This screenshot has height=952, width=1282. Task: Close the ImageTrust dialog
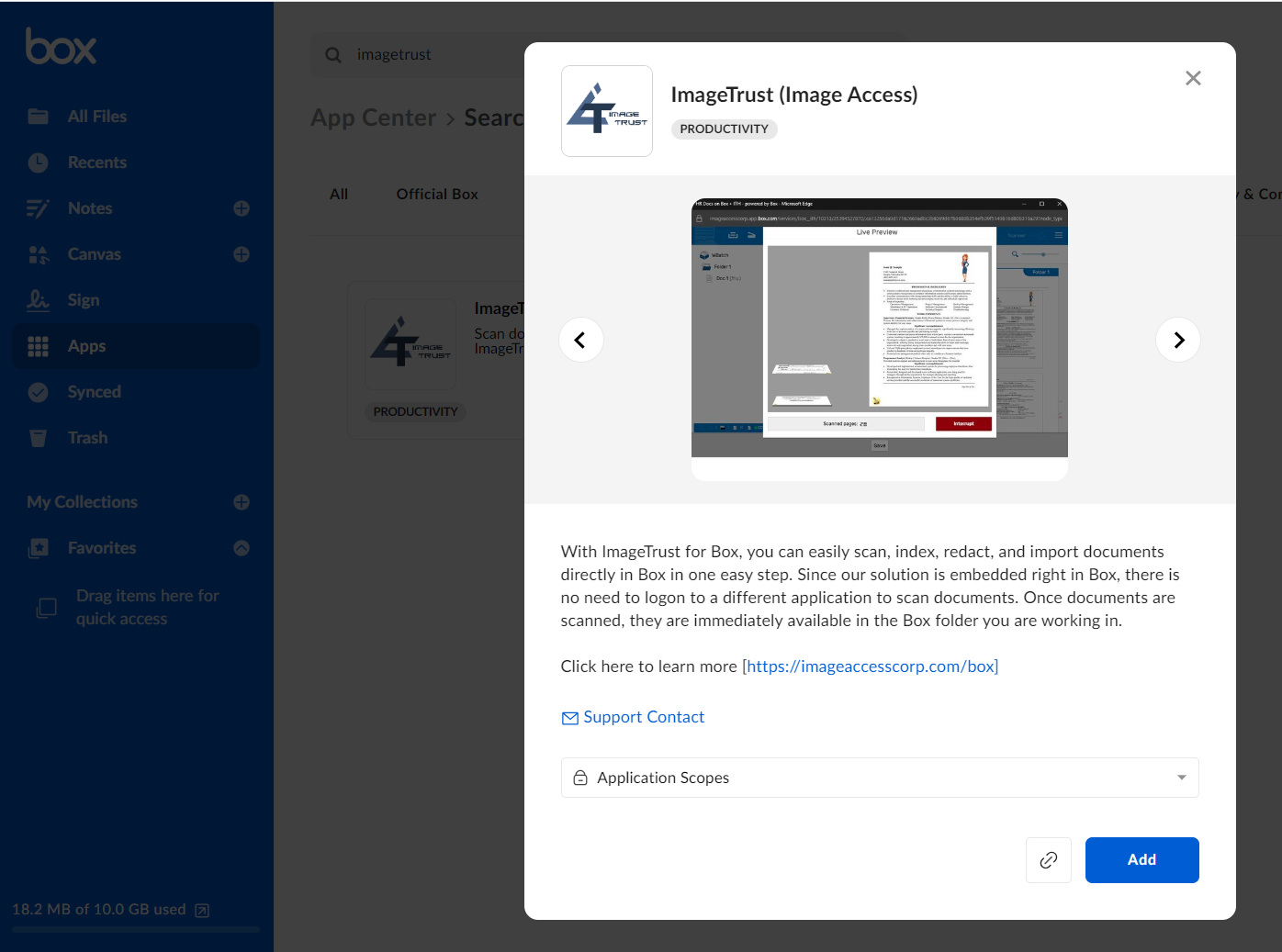pyautogui.click(x=1193, y=78)
